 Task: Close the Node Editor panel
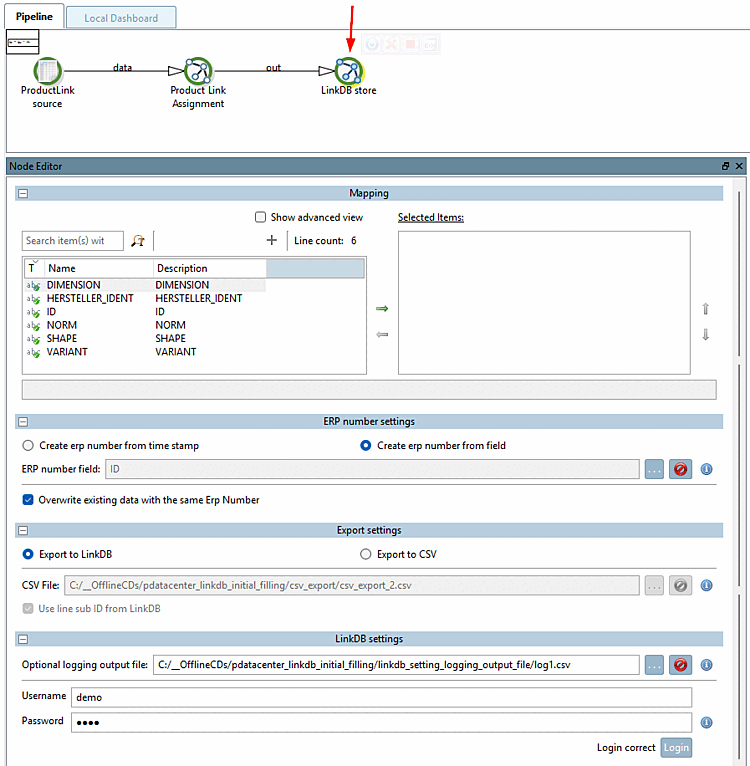739,166
